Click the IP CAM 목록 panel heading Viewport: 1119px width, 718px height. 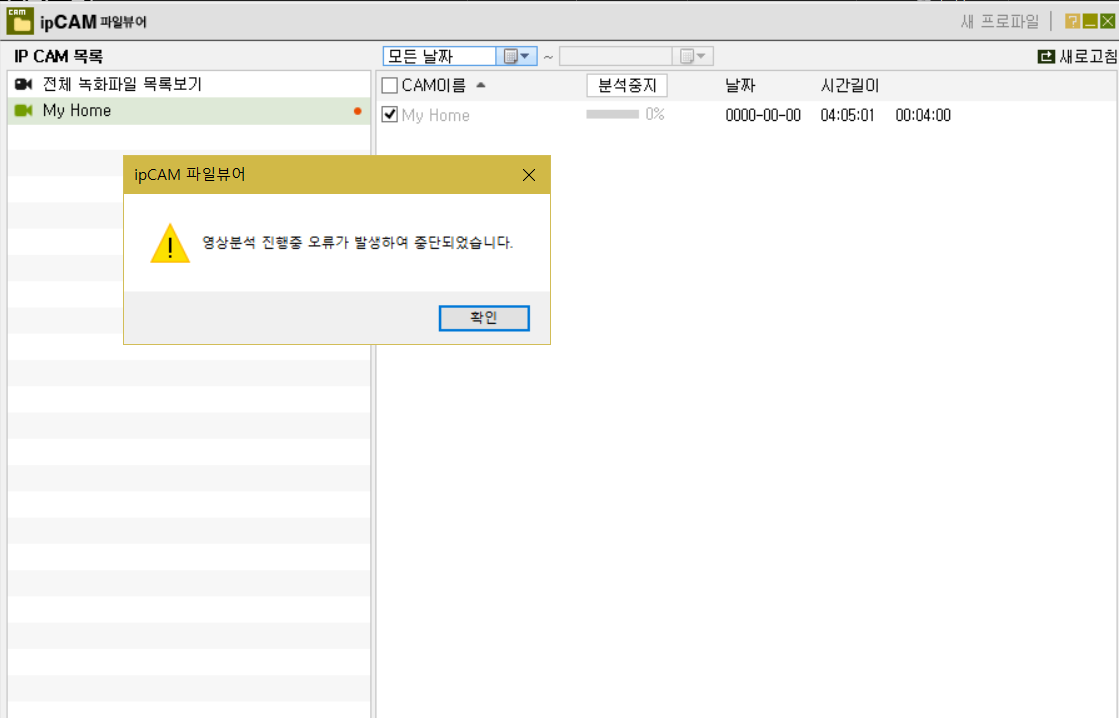[x=59, y=56]
